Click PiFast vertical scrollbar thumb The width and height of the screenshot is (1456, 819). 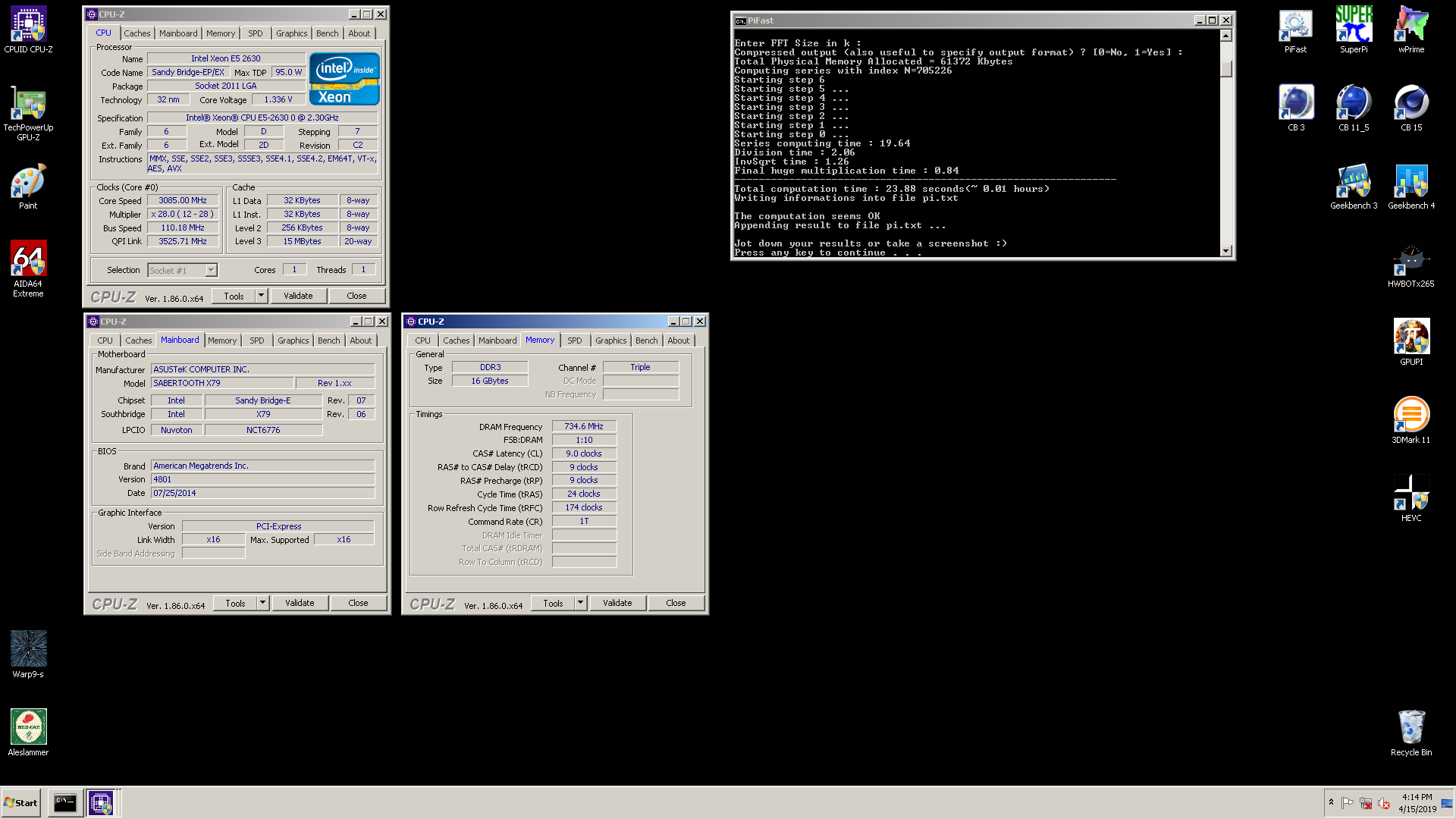pyautogui.click(x=1226, y=68)
